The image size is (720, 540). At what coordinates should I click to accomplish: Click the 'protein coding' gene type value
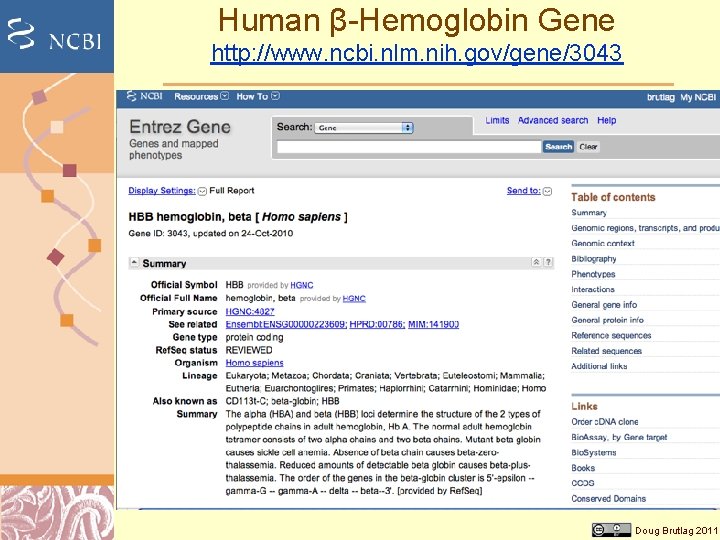click(254, 338)
